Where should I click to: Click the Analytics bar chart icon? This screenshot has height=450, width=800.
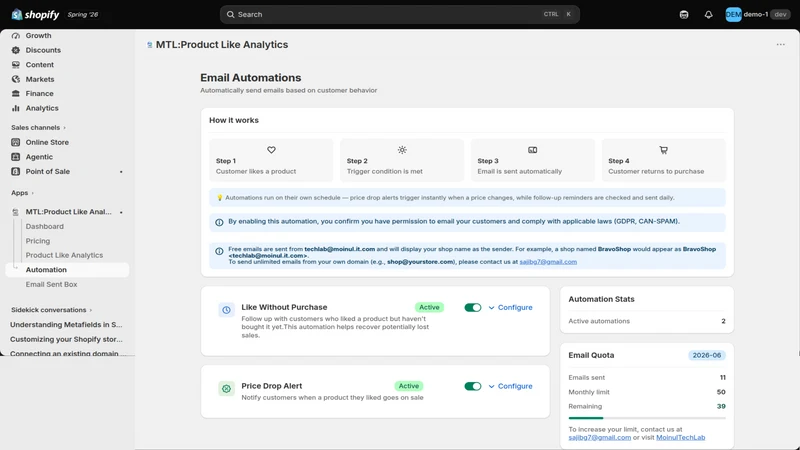[16, 108]
